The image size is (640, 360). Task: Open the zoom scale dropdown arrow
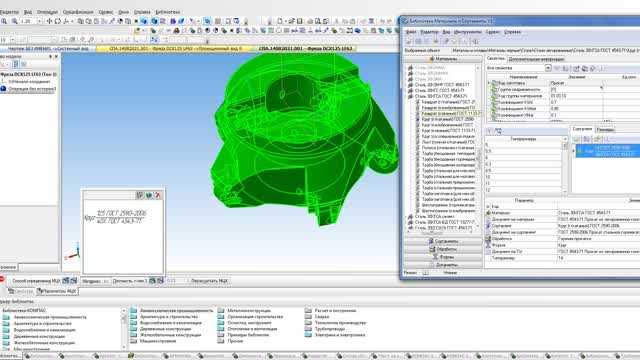(39, 21)
